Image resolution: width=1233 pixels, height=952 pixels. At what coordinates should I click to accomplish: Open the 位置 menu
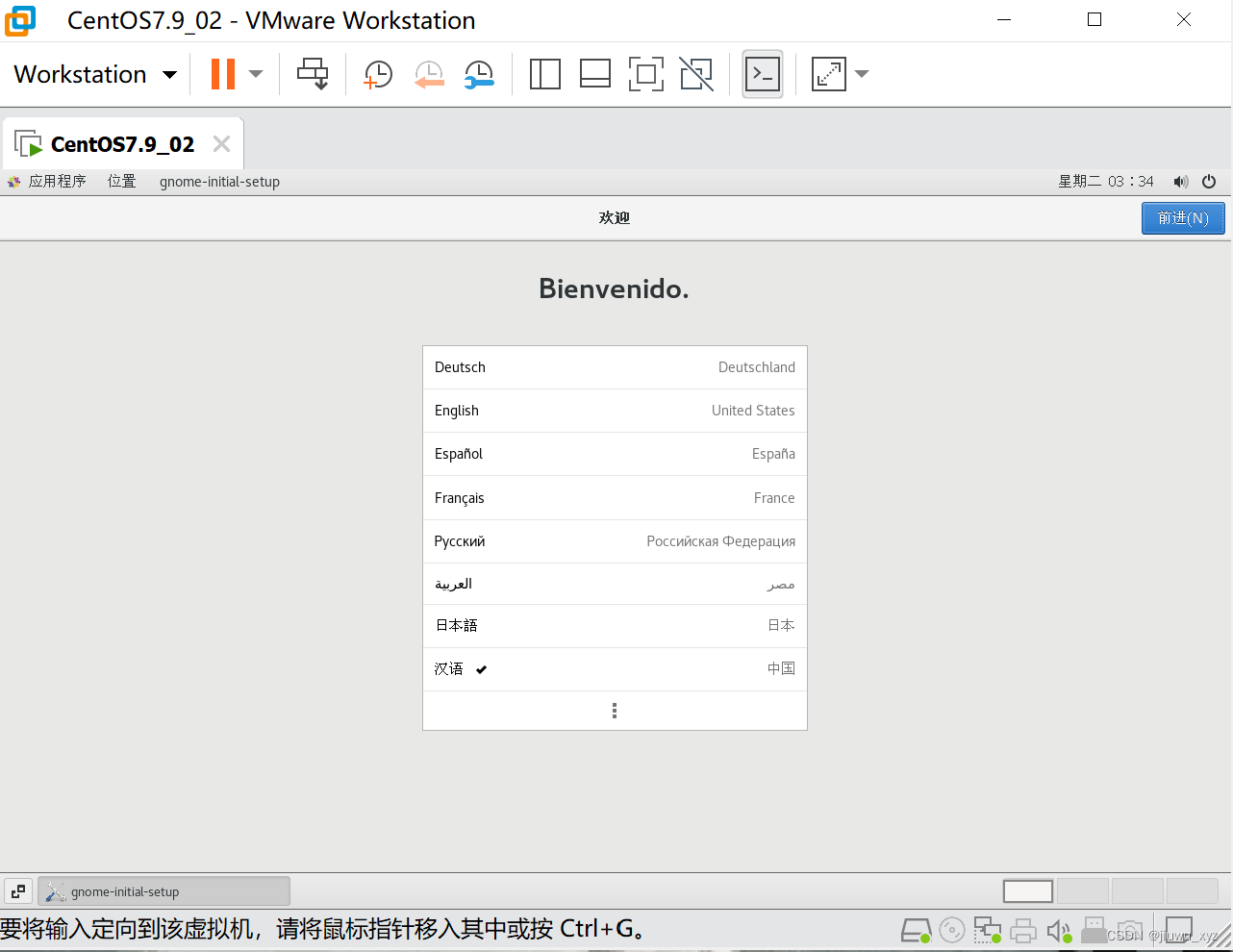coord(122,181)
